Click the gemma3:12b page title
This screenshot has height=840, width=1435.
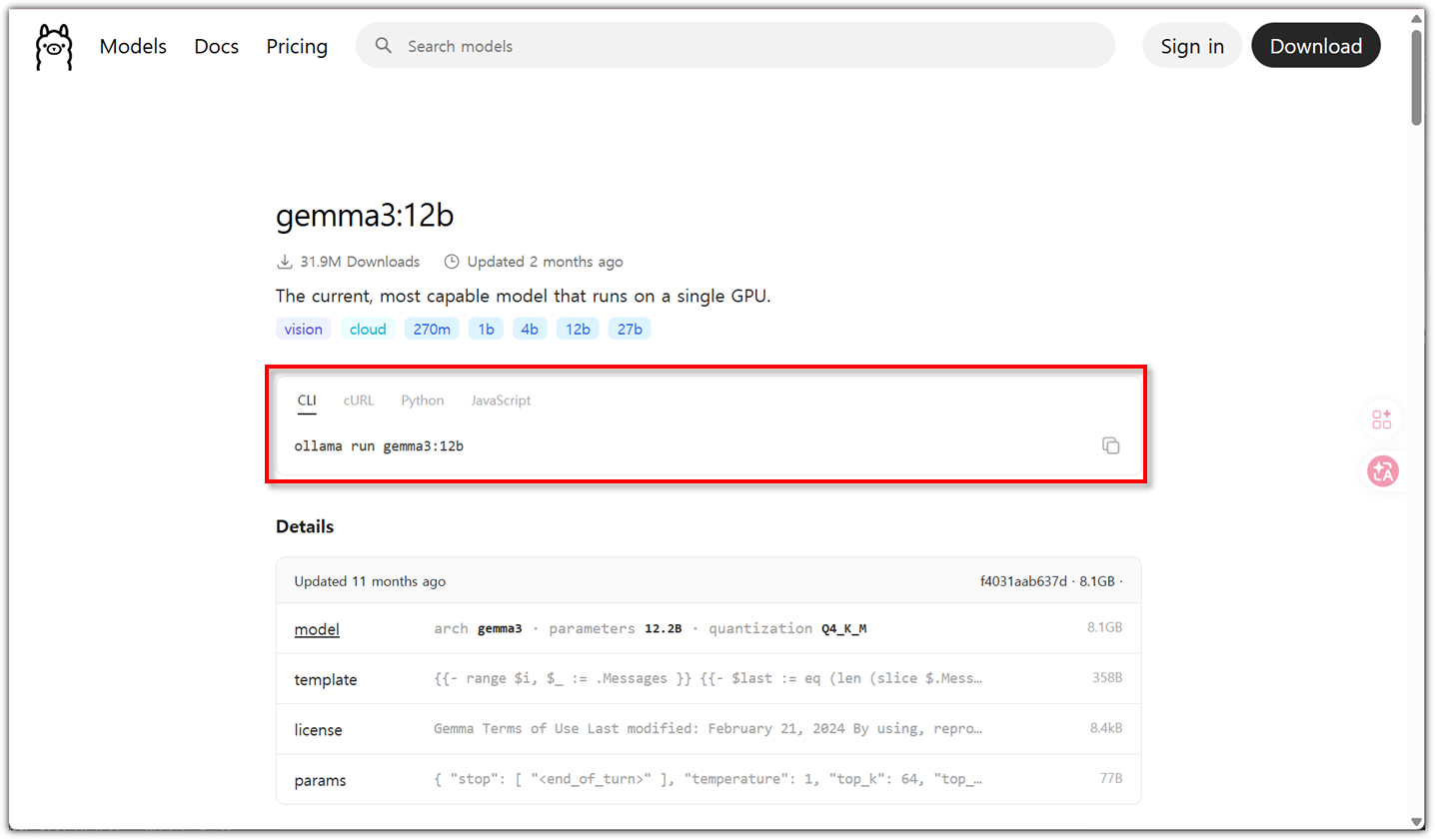pyautogui.click(x=365, y=215)
